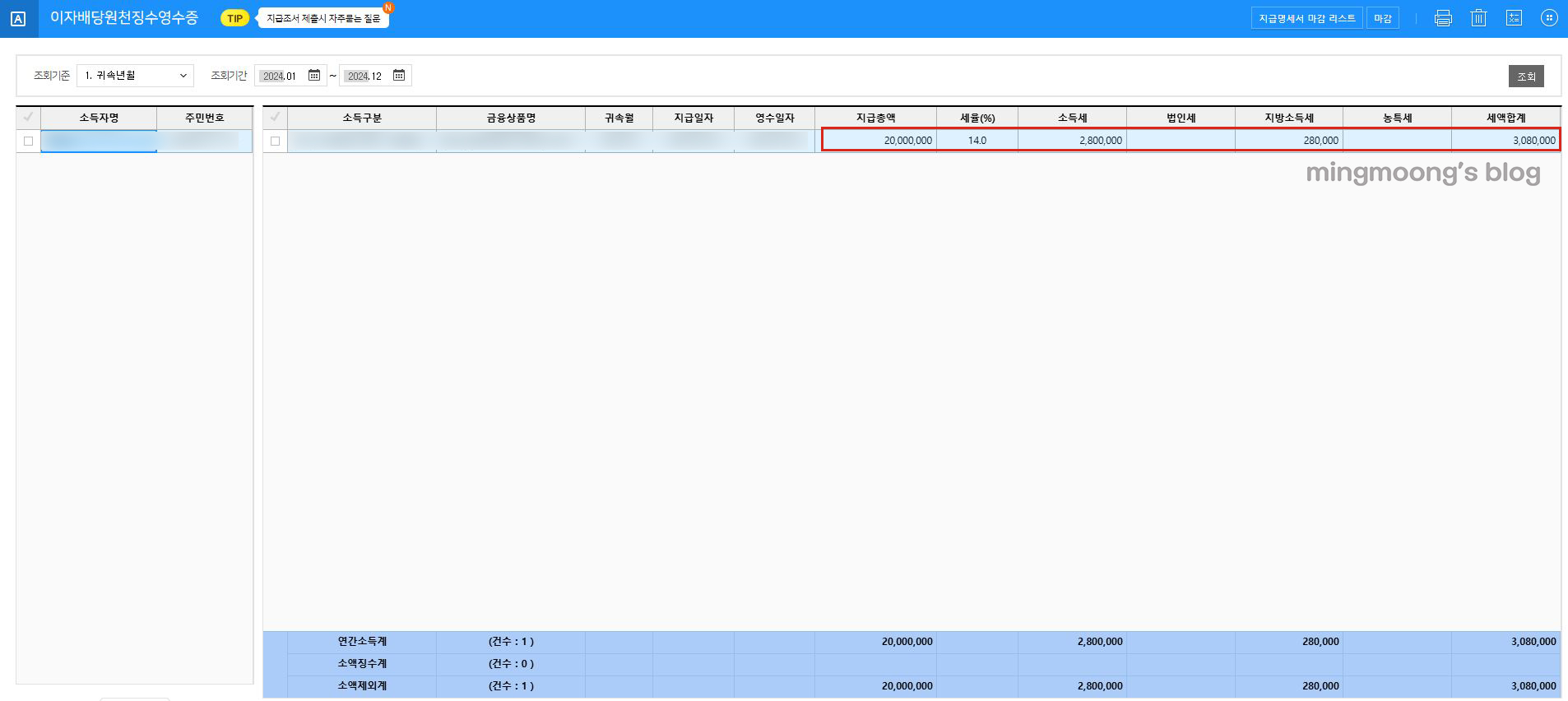Click the yellow TIP badge
This screenshot has width=1568, height=701.
234,18
